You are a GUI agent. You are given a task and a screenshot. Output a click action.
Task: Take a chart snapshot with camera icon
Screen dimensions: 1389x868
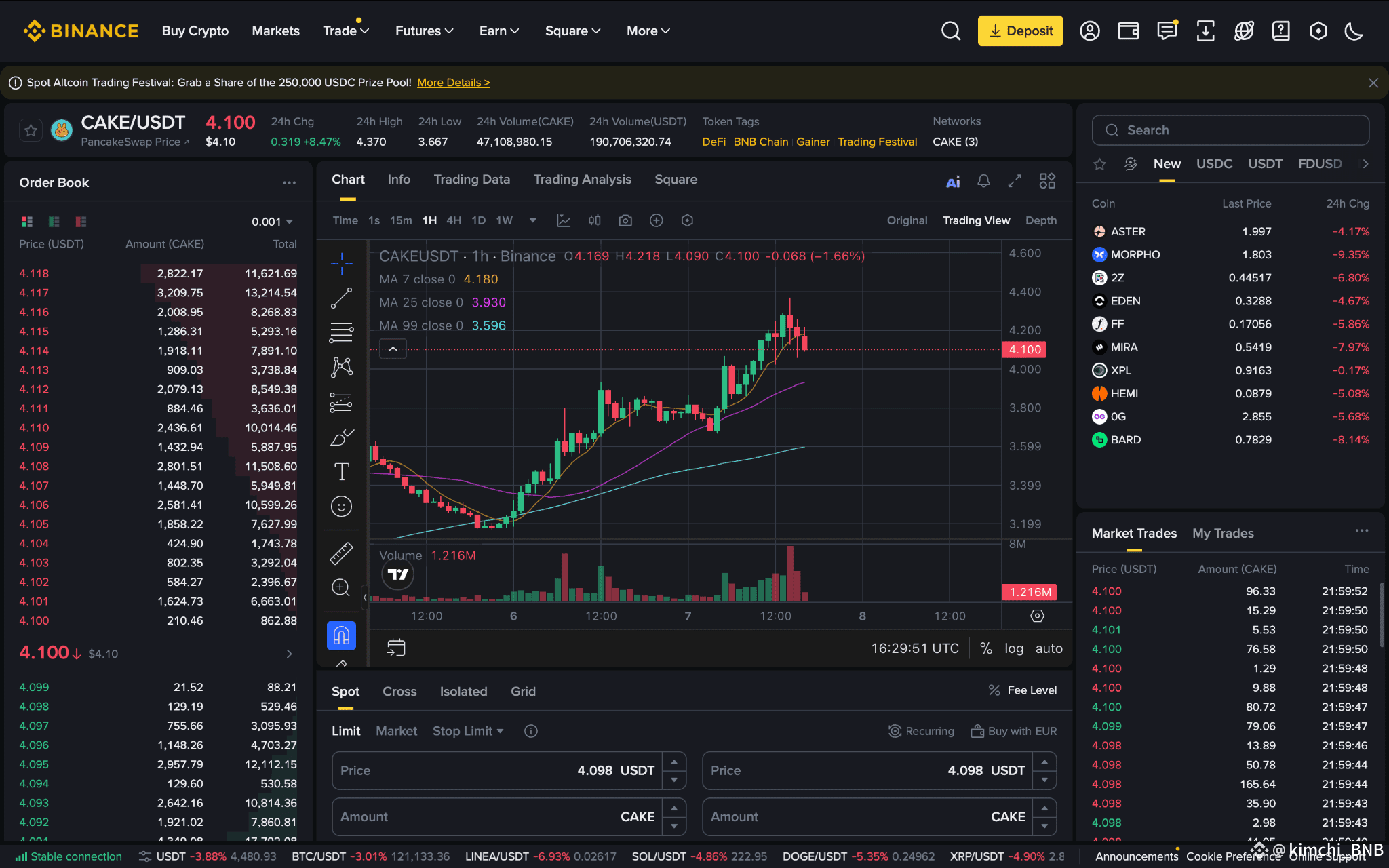click(x=625, y=220)
